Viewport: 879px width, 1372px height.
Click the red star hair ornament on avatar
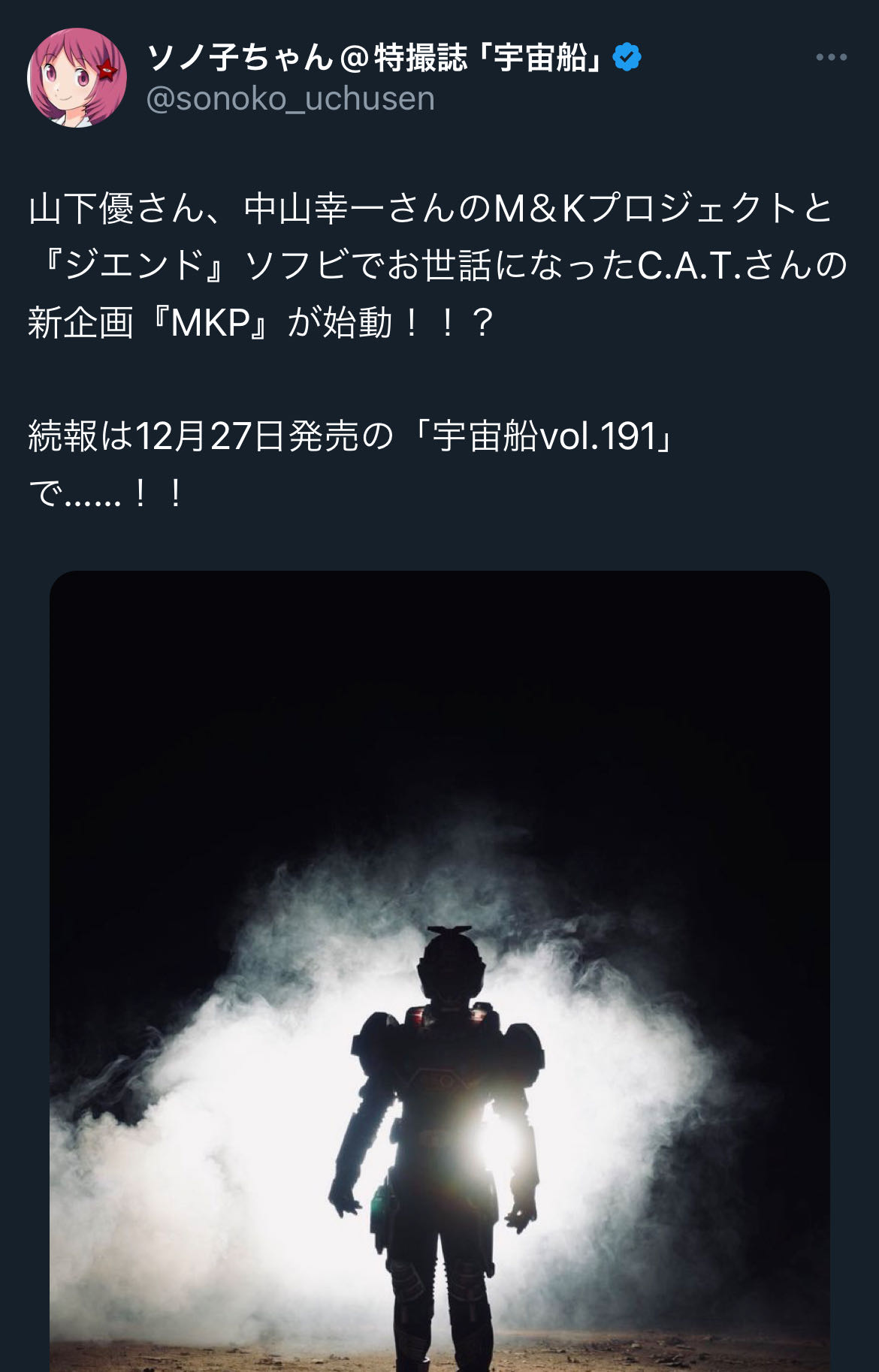107,71
